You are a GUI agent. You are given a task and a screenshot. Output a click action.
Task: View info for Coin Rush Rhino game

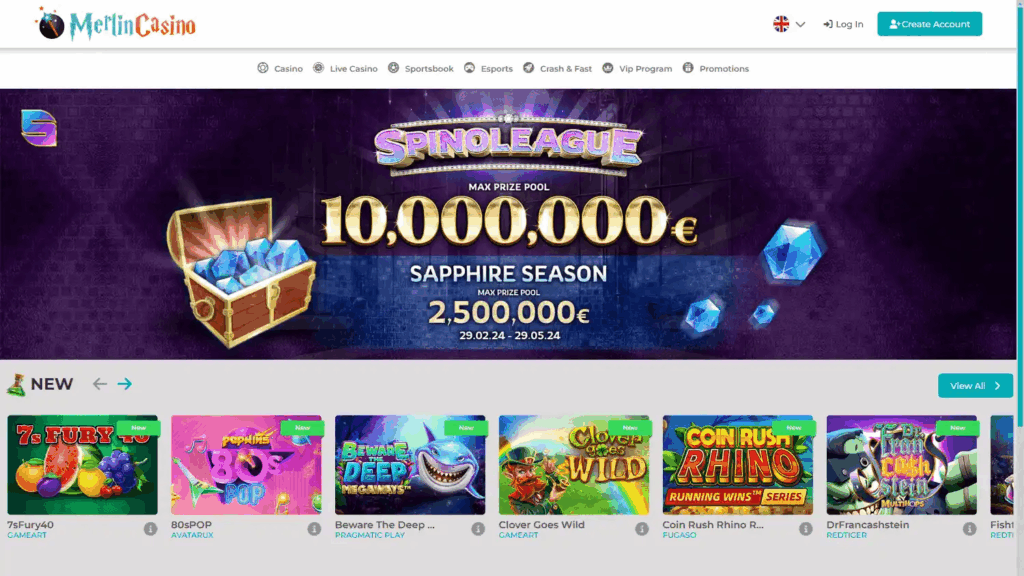(805, 529)
